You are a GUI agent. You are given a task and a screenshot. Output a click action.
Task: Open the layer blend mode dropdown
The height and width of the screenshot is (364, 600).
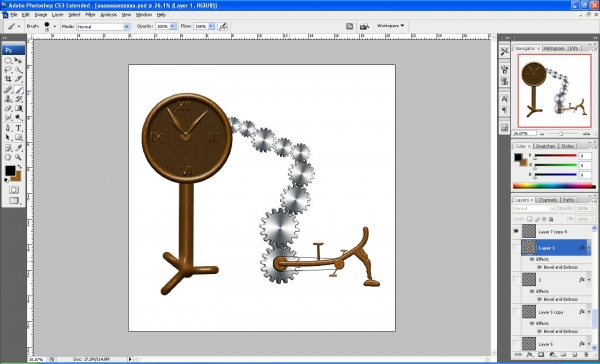(x=534, y=208)
